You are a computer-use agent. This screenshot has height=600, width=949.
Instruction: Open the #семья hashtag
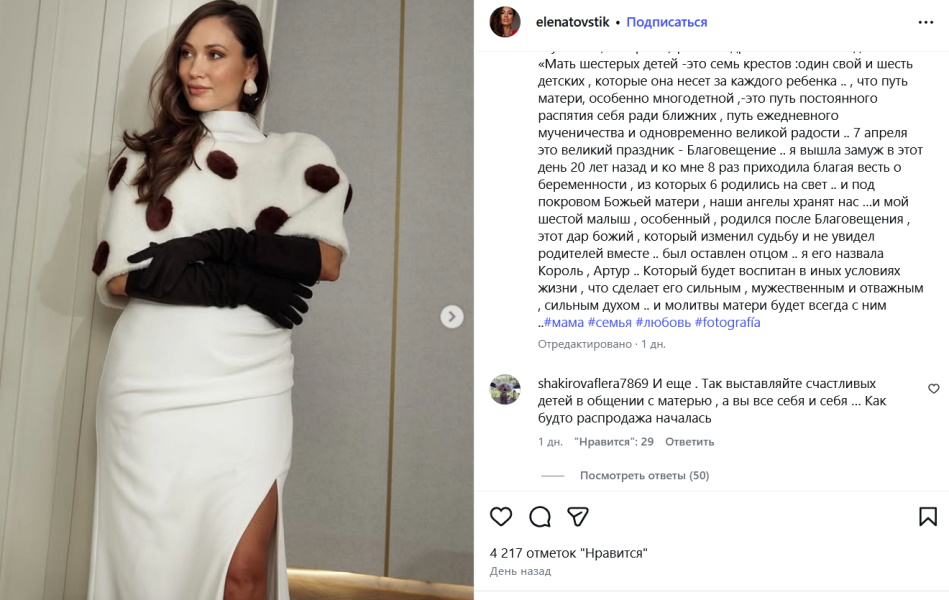pyautogui.click(x=609, y=323)
